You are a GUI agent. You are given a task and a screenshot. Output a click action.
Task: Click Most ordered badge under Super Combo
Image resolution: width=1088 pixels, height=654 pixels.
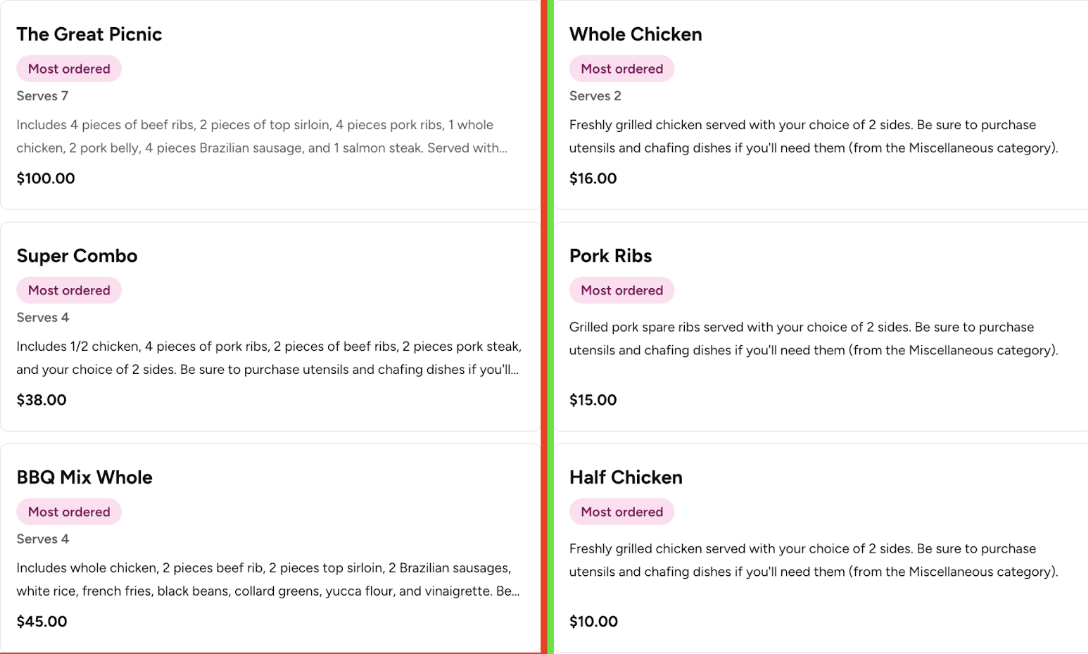coord(69,290)
